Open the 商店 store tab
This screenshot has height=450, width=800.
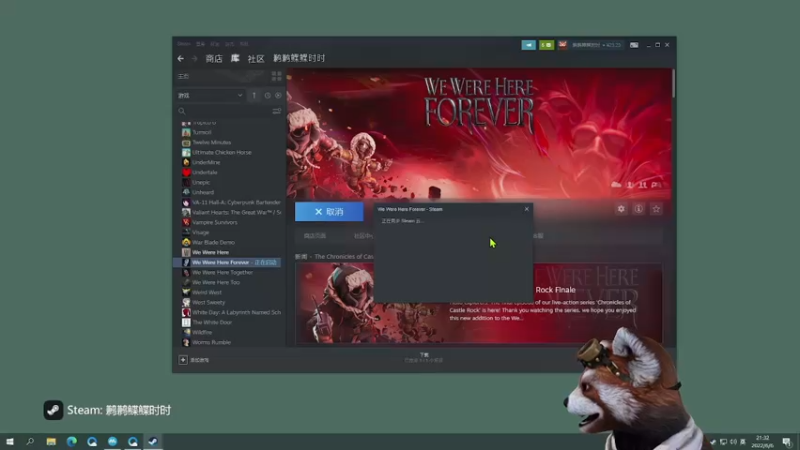click(214, 59)
